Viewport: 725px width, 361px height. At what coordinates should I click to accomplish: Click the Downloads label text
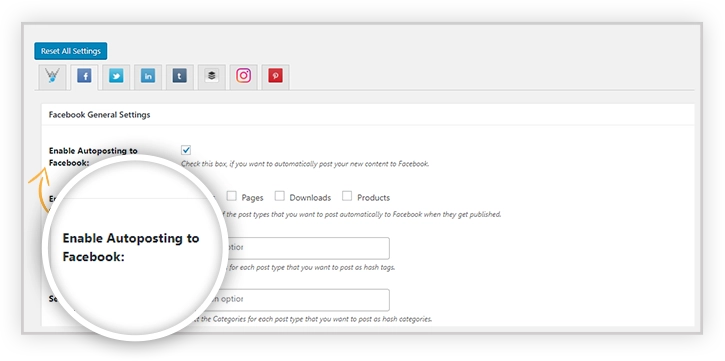tap(310, 198)
